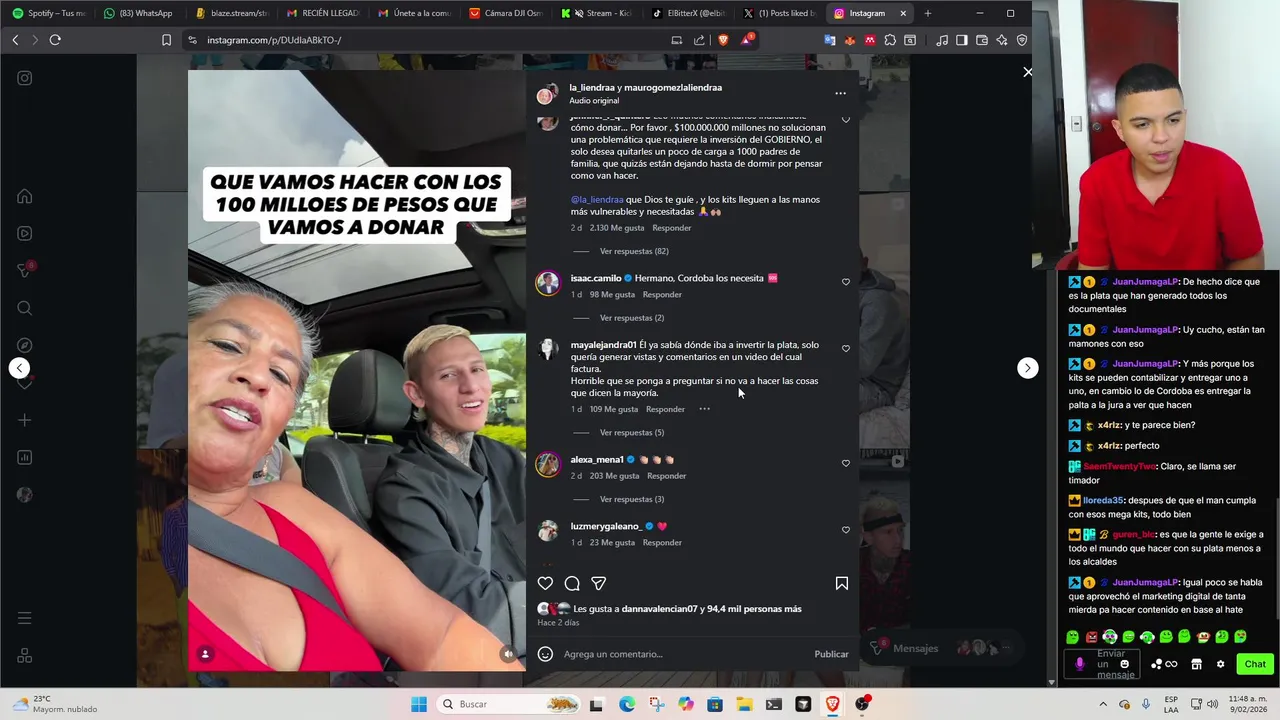This screenshot has height=720, width=1280.
Task: Expand Ver respuestas (3)
Action: click(x=632, y=499)
